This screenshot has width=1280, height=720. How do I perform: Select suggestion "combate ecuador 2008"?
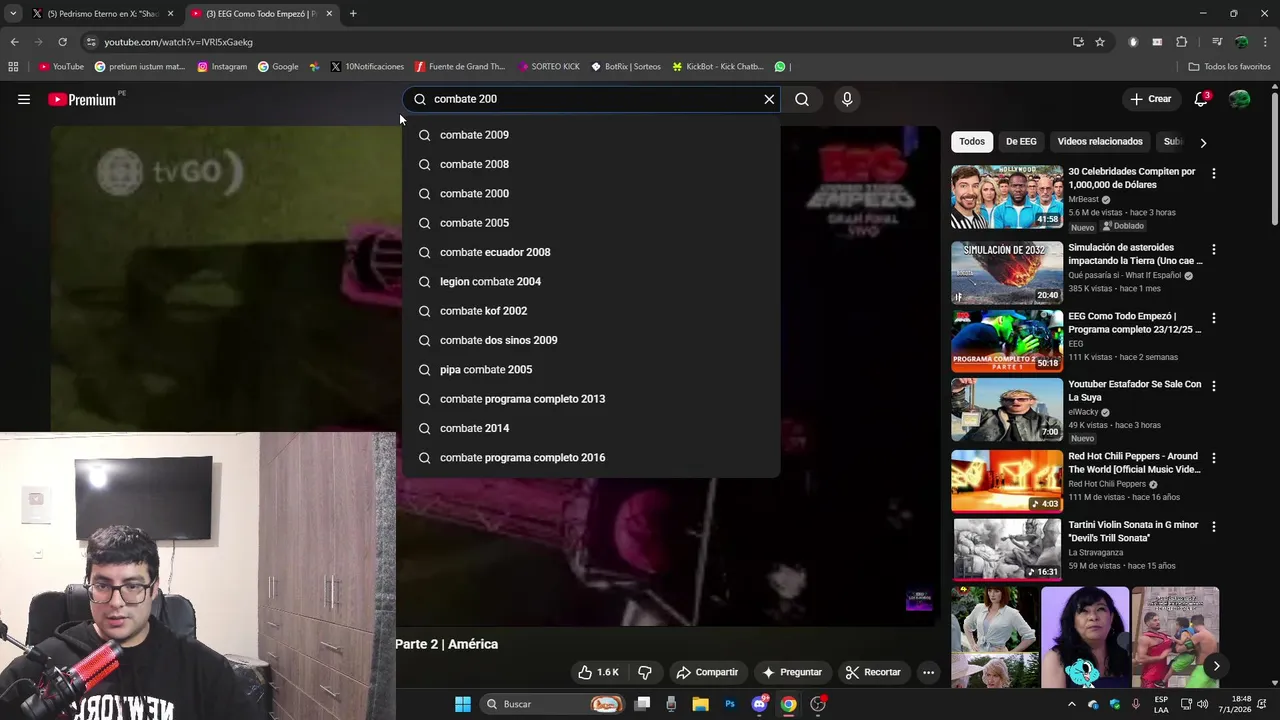pyautogui.click(x=590, y=252)
